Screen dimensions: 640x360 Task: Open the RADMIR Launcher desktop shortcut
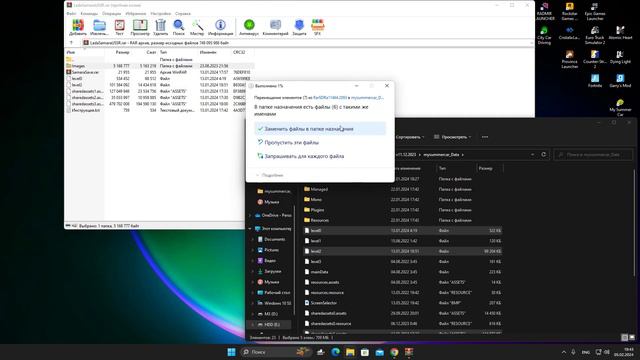coord(545,11)
